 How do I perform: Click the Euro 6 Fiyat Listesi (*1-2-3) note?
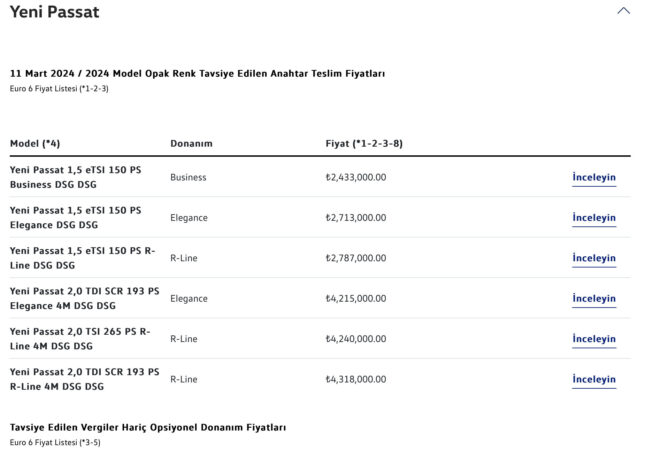pyautogui.click(x=59, y=89)
